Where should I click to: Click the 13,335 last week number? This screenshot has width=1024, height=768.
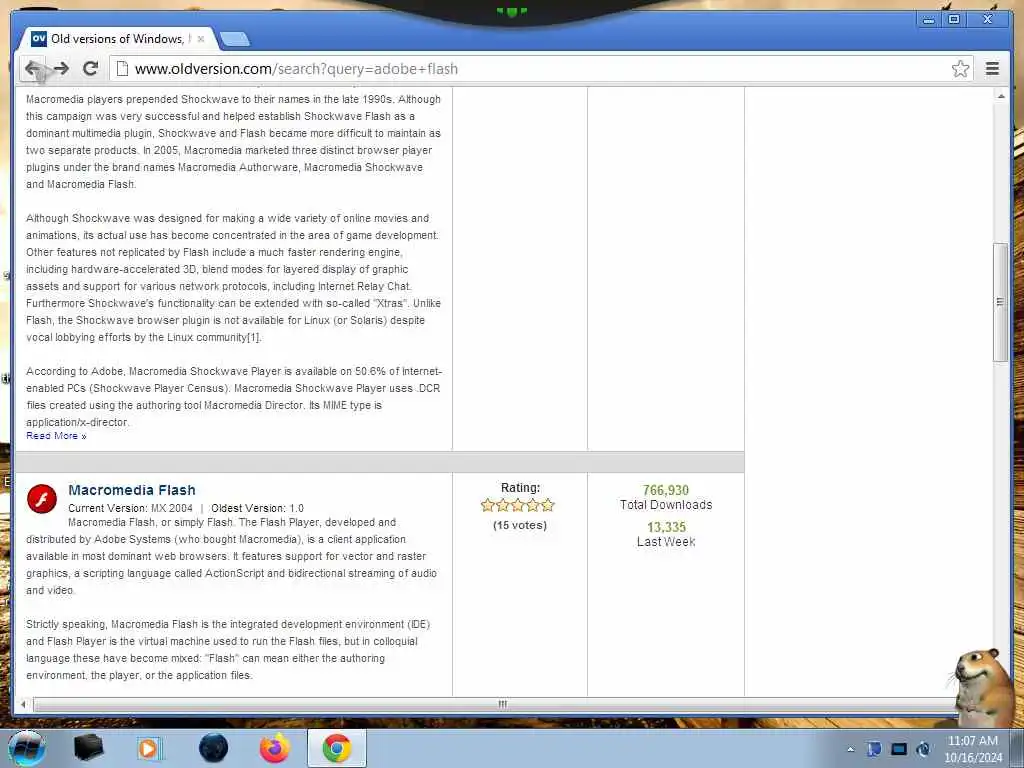point(666,527)
